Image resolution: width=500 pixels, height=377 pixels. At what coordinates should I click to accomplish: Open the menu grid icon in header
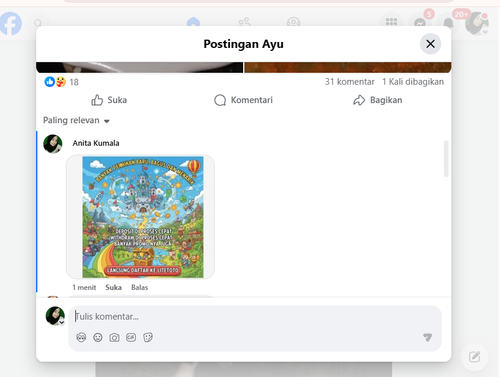391,22
